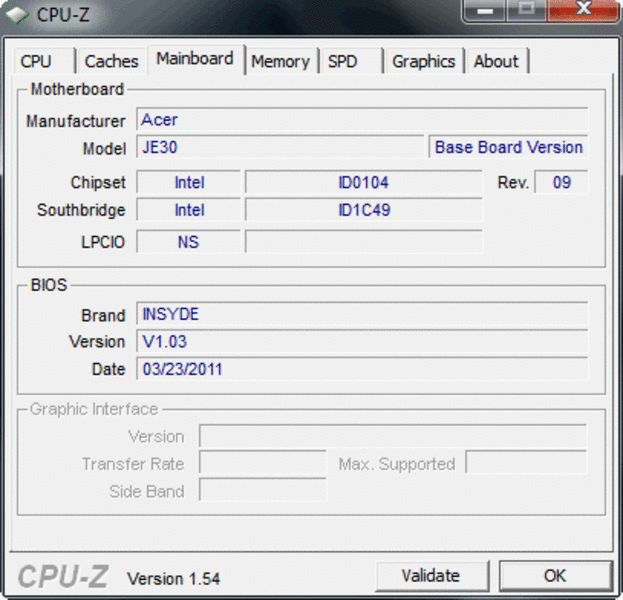The image size is (623, 600).
Task: Click the Manufacturer field showing Acer
Action: click(x=362, y=119)
